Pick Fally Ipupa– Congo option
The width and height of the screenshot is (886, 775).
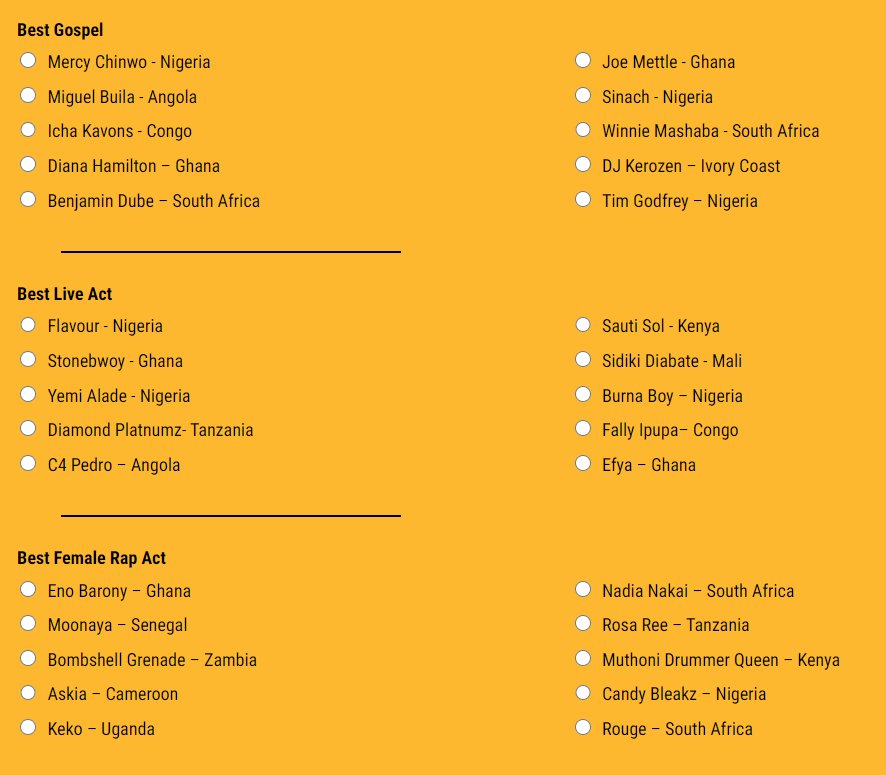(583, 429)
